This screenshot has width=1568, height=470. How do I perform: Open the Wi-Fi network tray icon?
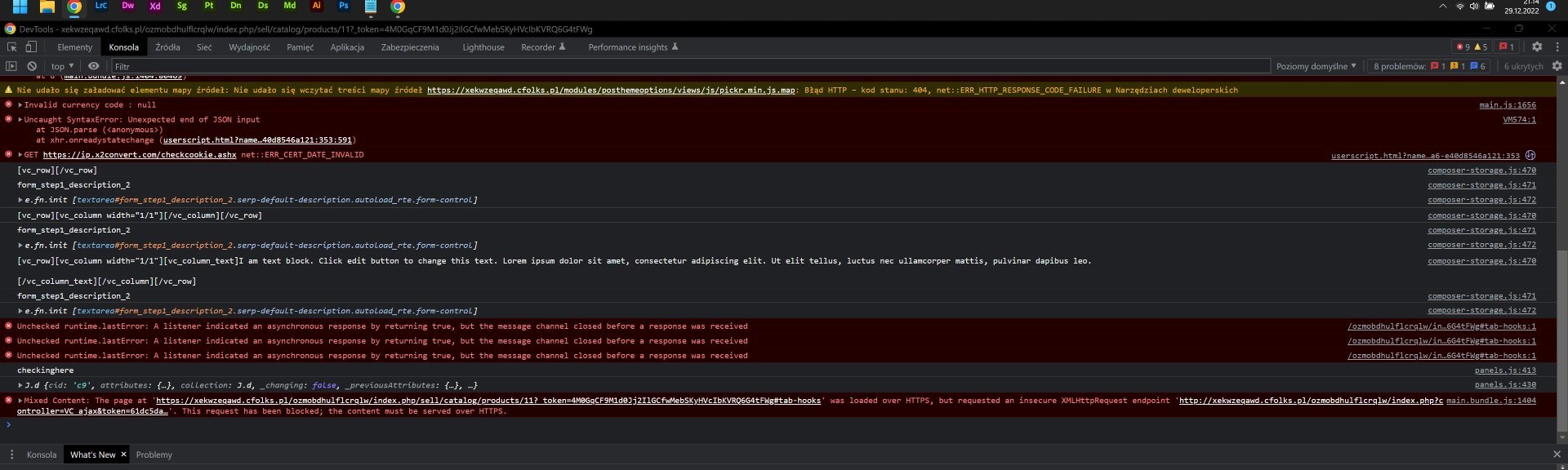click(1459, 7)
